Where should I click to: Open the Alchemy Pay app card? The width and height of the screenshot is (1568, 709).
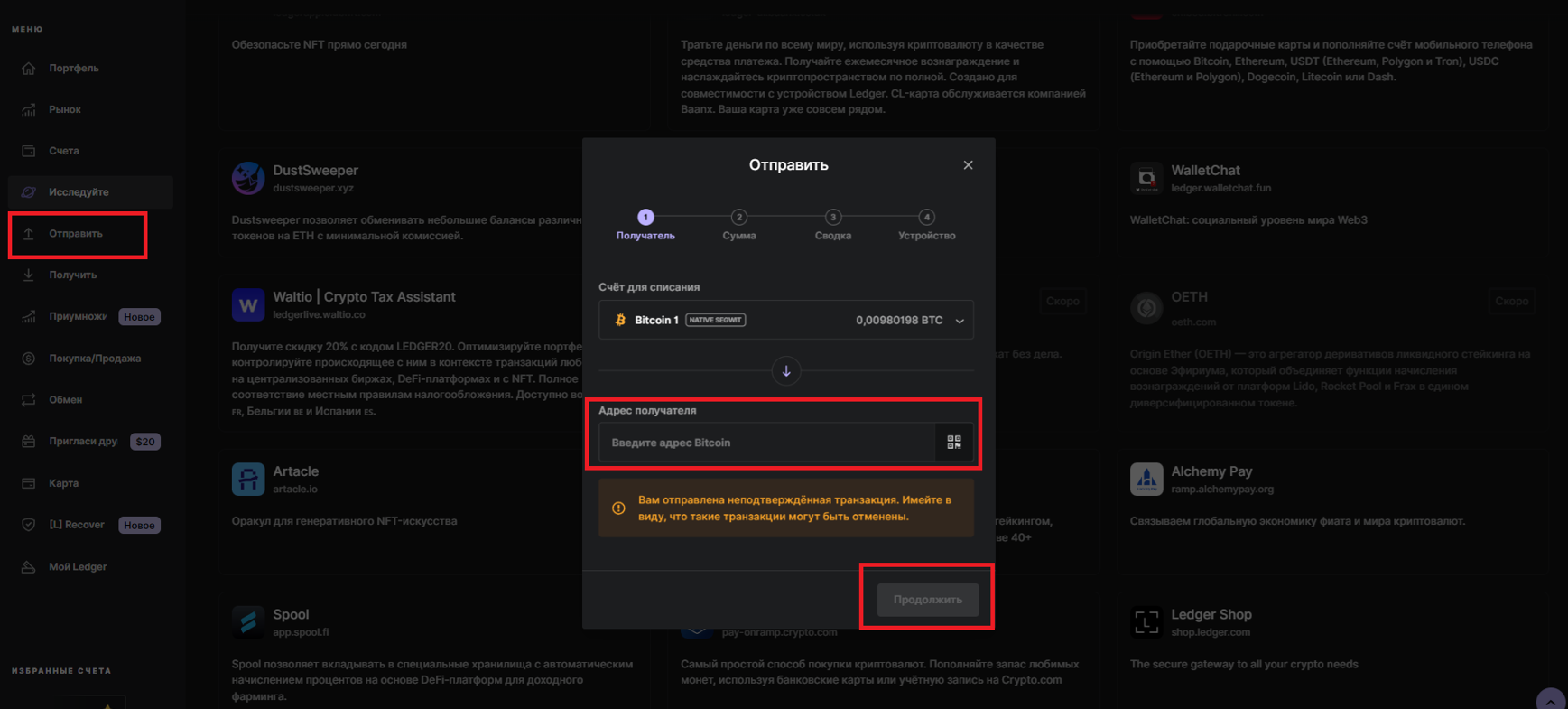[x=1332, y=510]
